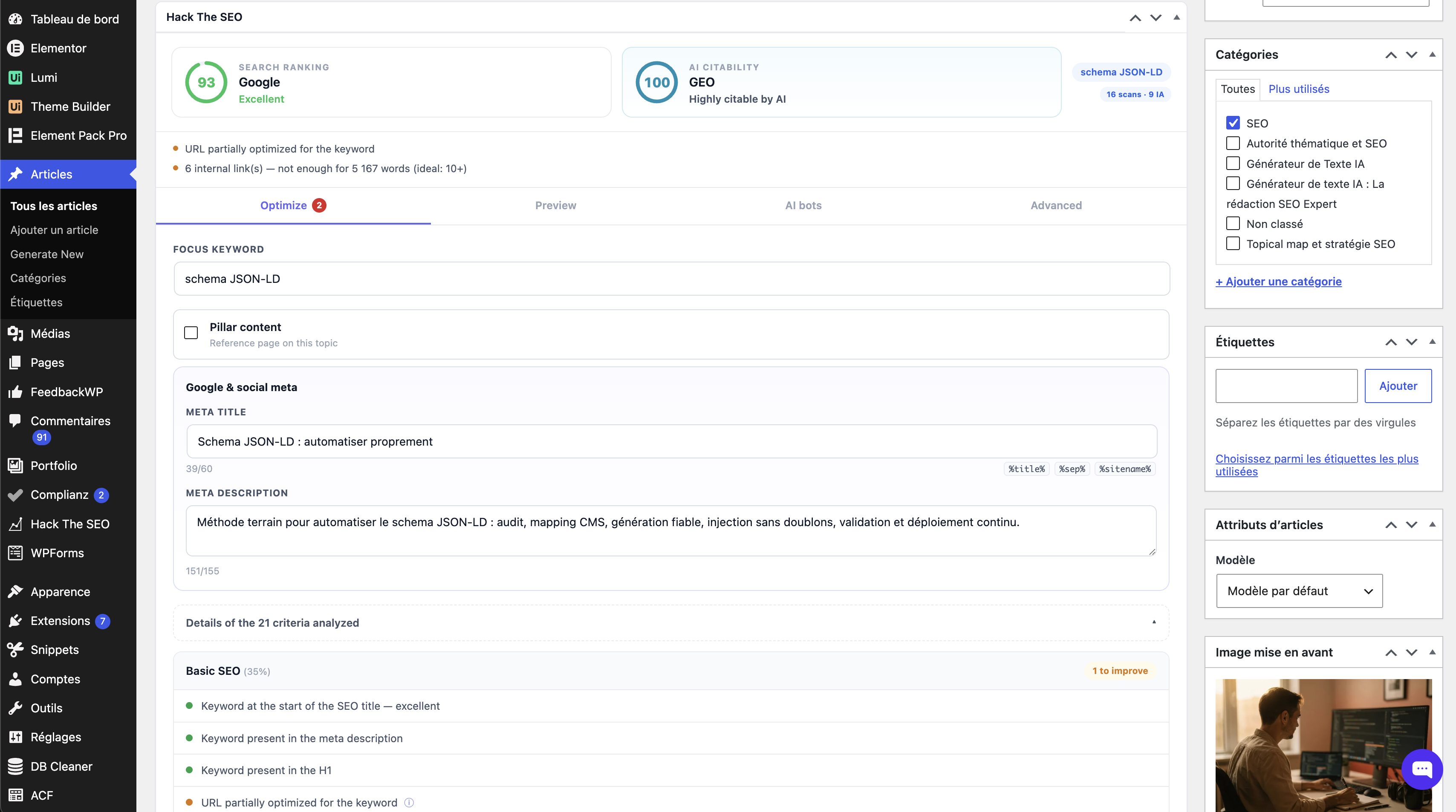This screenshot has width=1456, height=812.
Task: Open the Médias library icon
Action: click(15, 334)
